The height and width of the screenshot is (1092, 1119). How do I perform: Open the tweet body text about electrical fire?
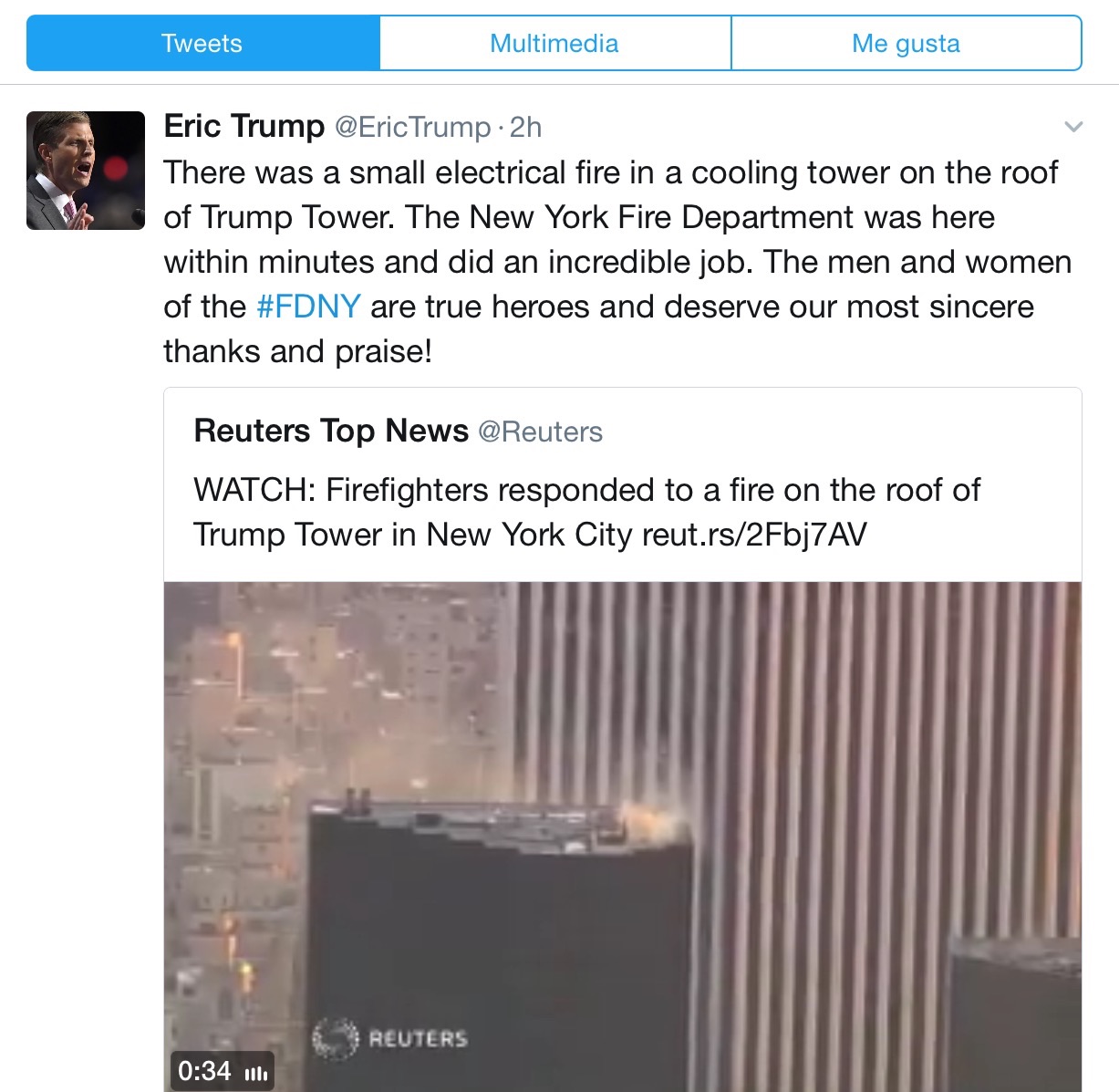click(617, 262)
